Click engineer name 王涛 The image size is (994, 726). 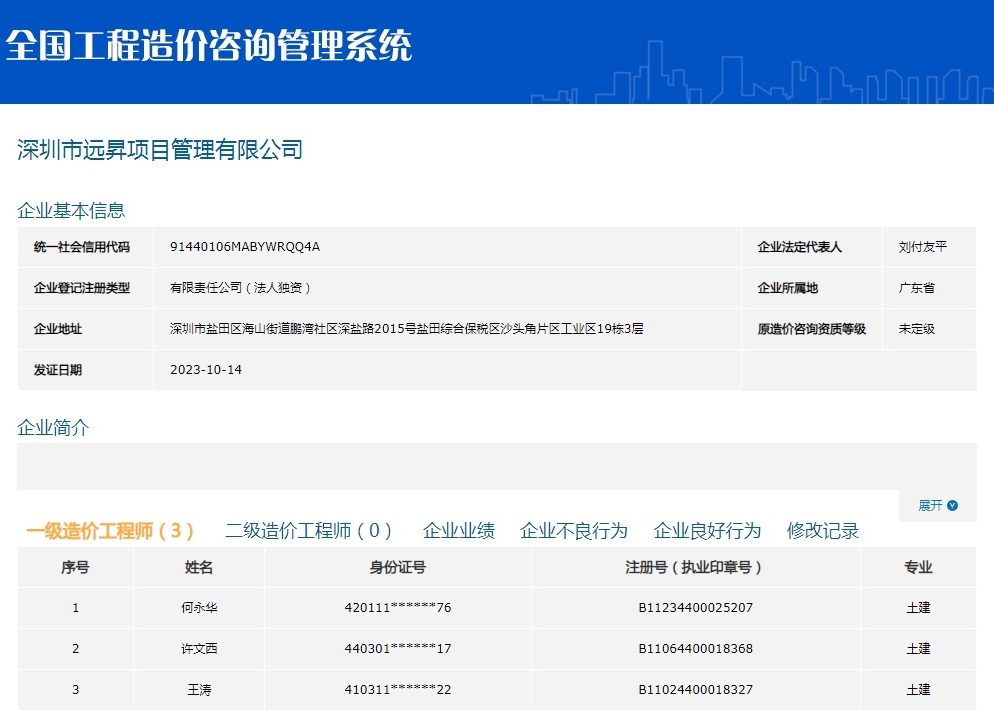[199, 690]
